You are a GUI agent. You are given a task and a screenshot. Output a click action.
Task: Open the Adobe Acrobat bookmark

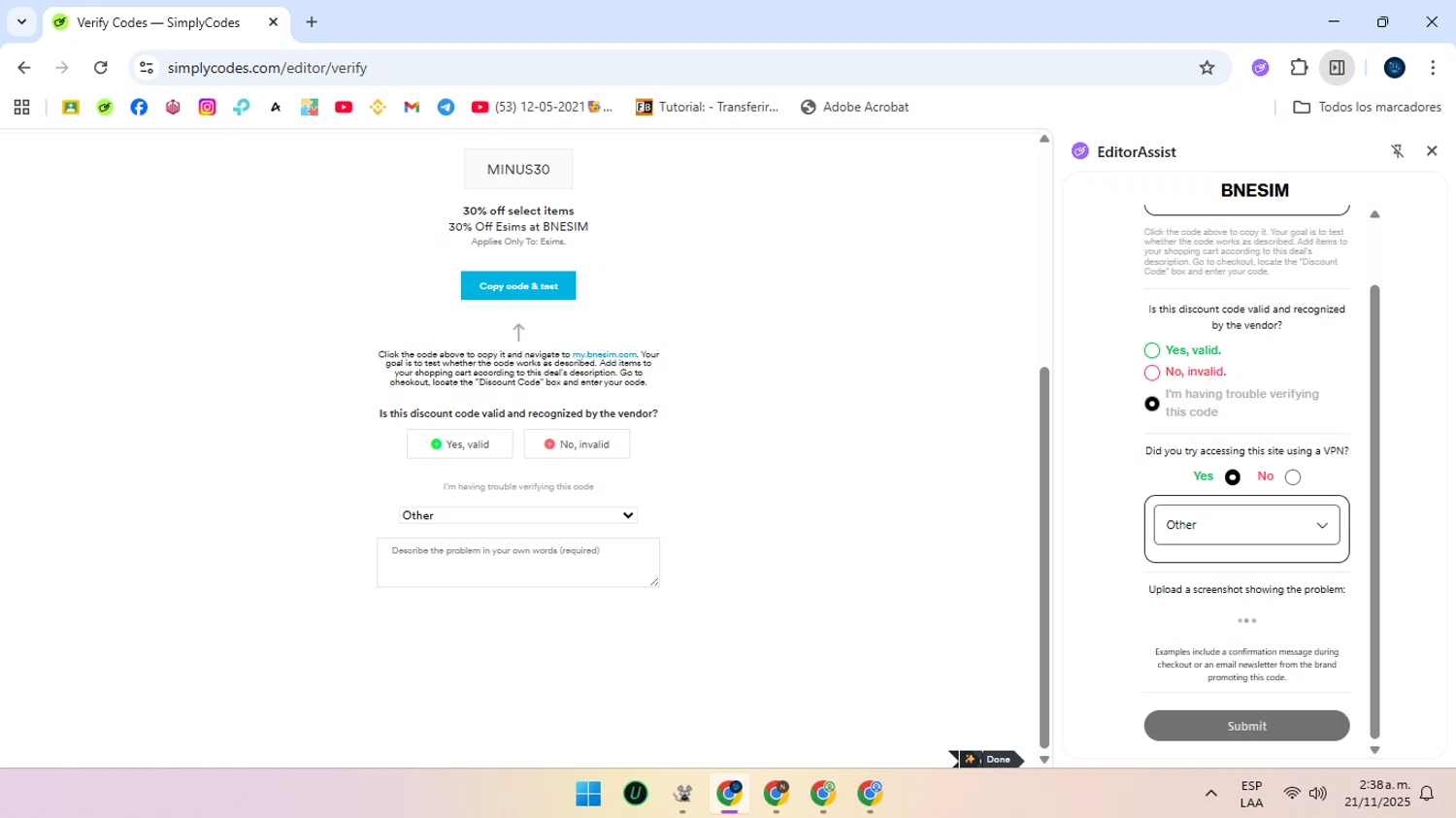(854, 107)
